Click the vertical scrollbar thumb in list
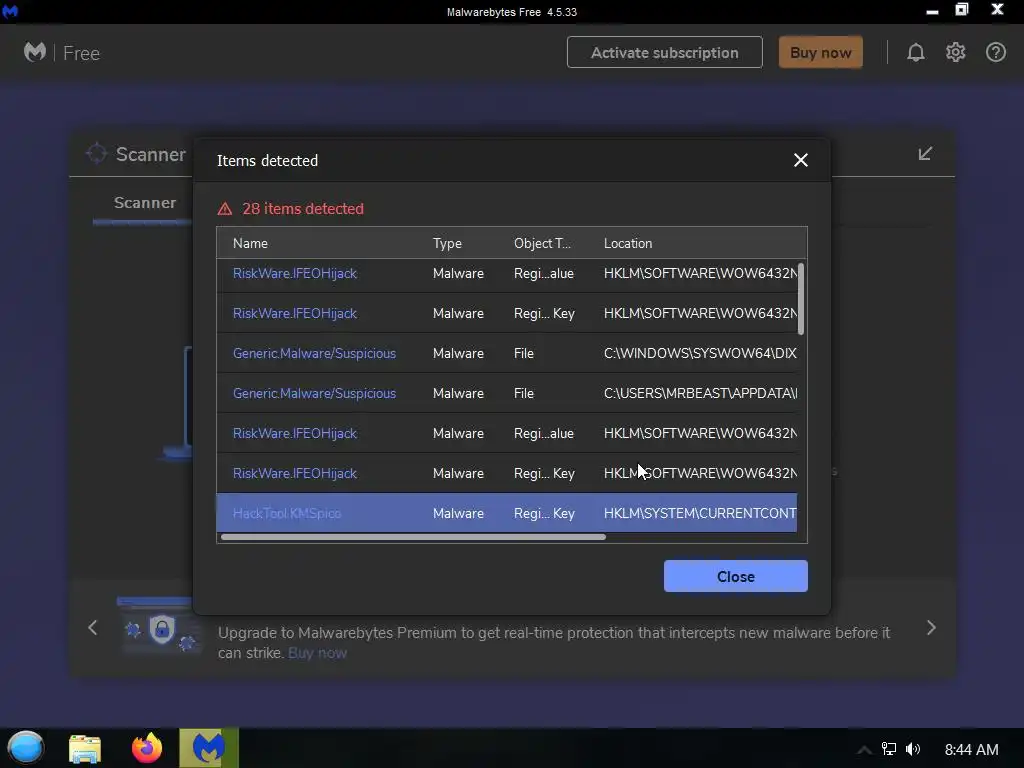The width and height of the screenshot is (1024, 768). click(x=801, y=298)
